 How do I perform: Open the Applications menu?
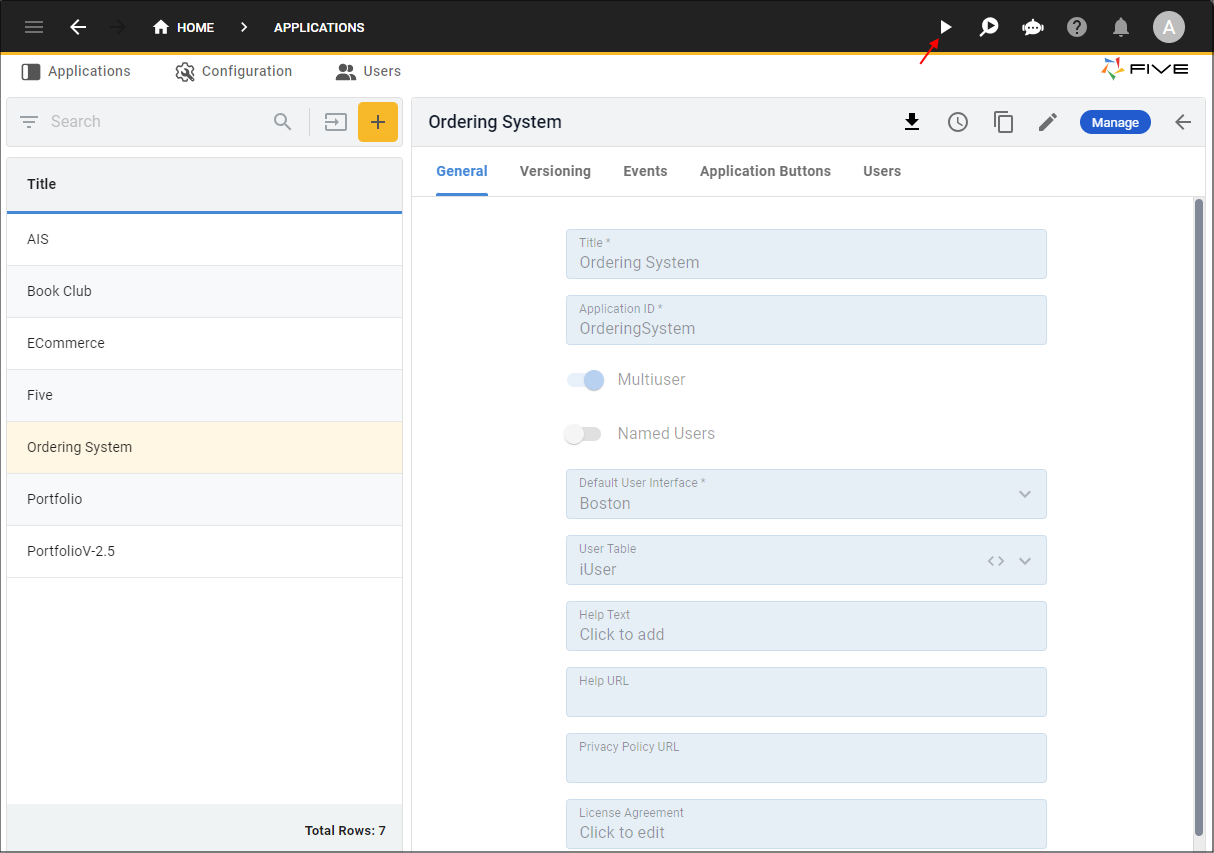tap(76, 71)
